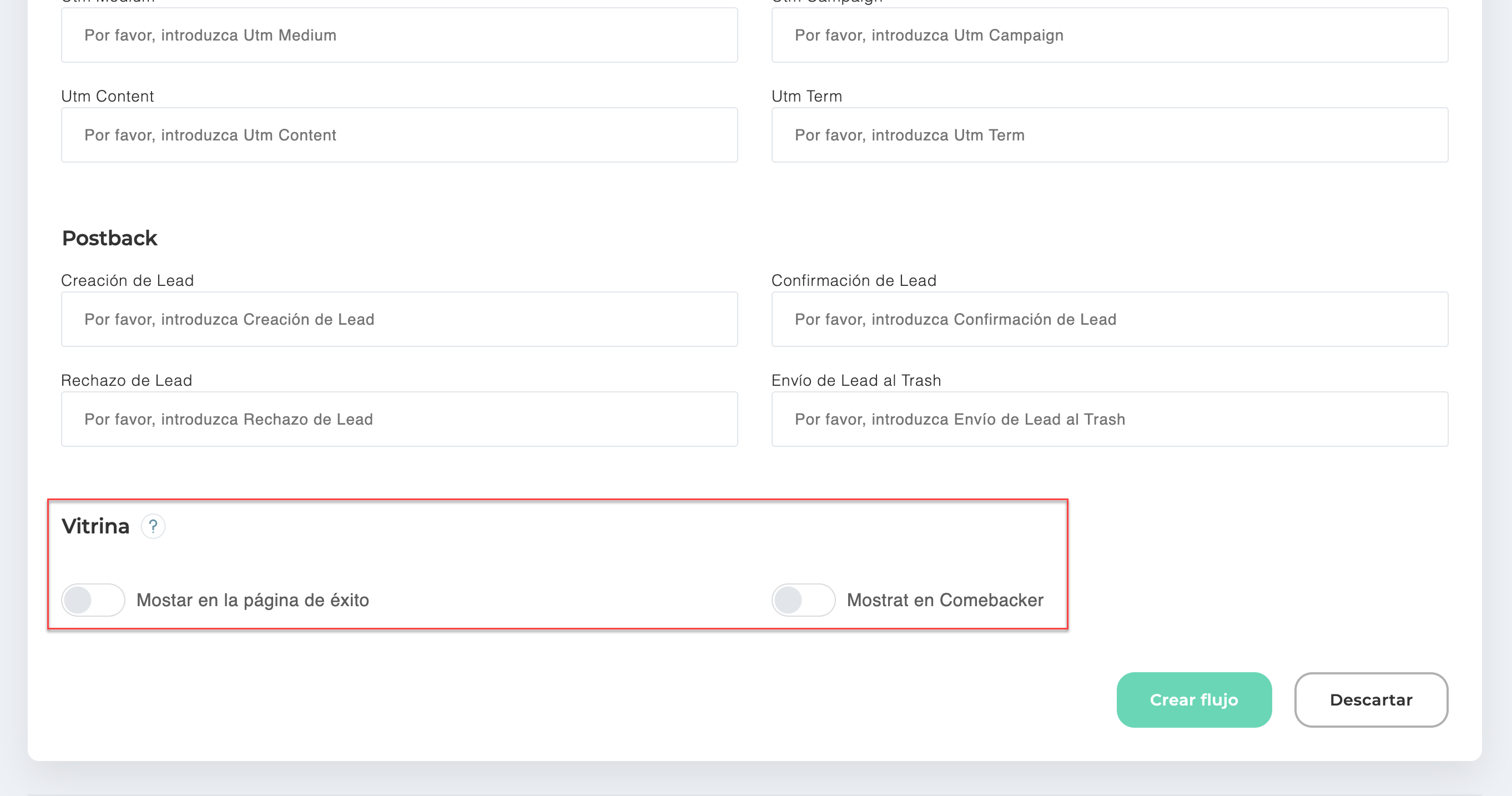Click the Crear flujo button
The height and width of the screenshot is (796, 1512).
pos(1194,700)
